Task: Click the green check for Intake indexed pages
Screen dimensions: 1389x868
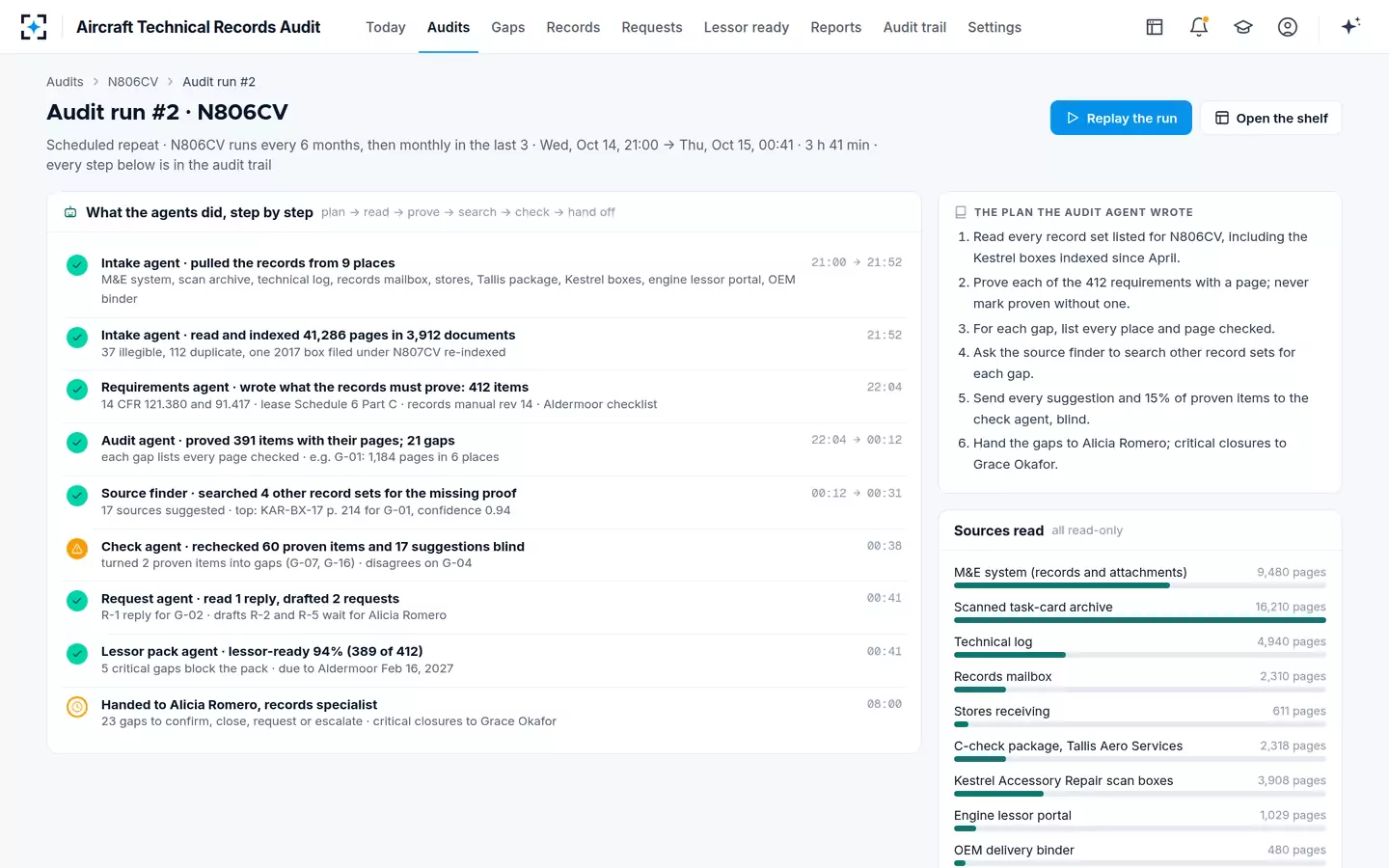Action: 77,338
